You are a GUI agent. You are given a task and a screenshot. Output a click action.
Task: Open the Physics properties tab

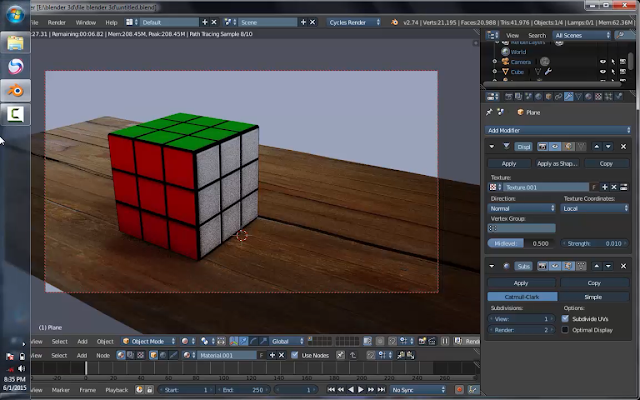[618, 97]
